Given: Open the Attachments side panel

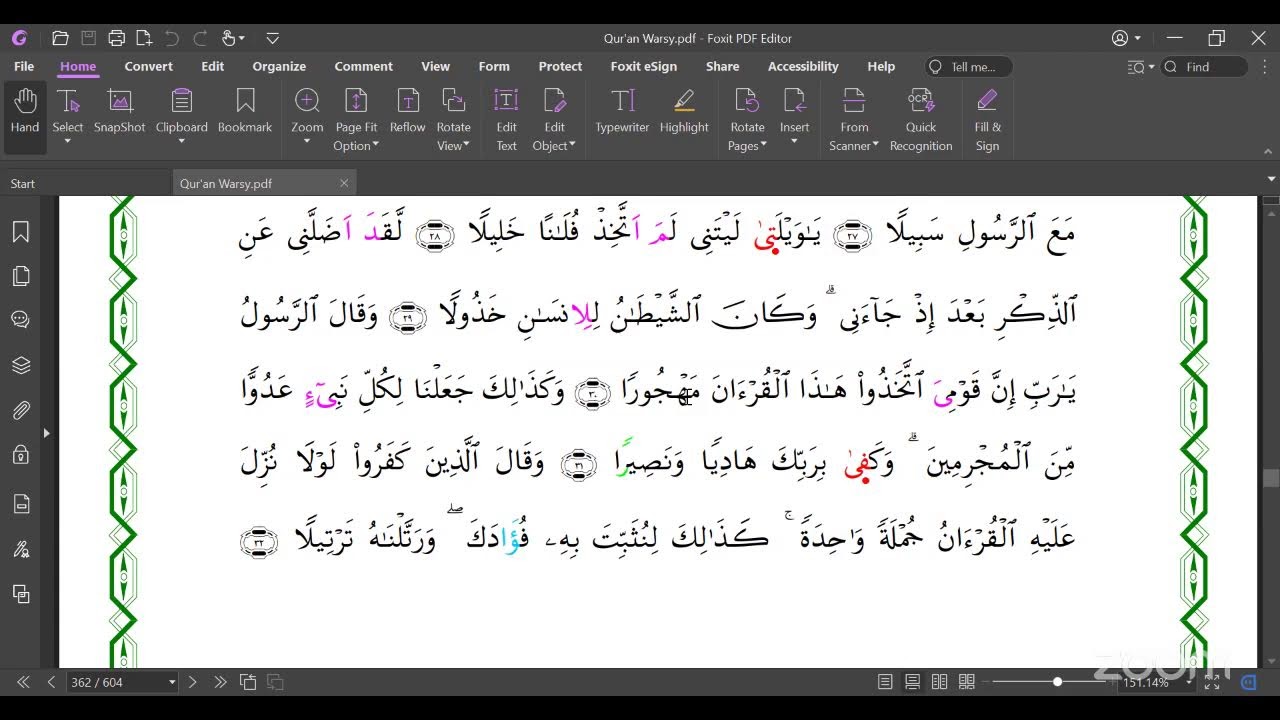Looking at the screenshot, I should [x=21, y=410].
